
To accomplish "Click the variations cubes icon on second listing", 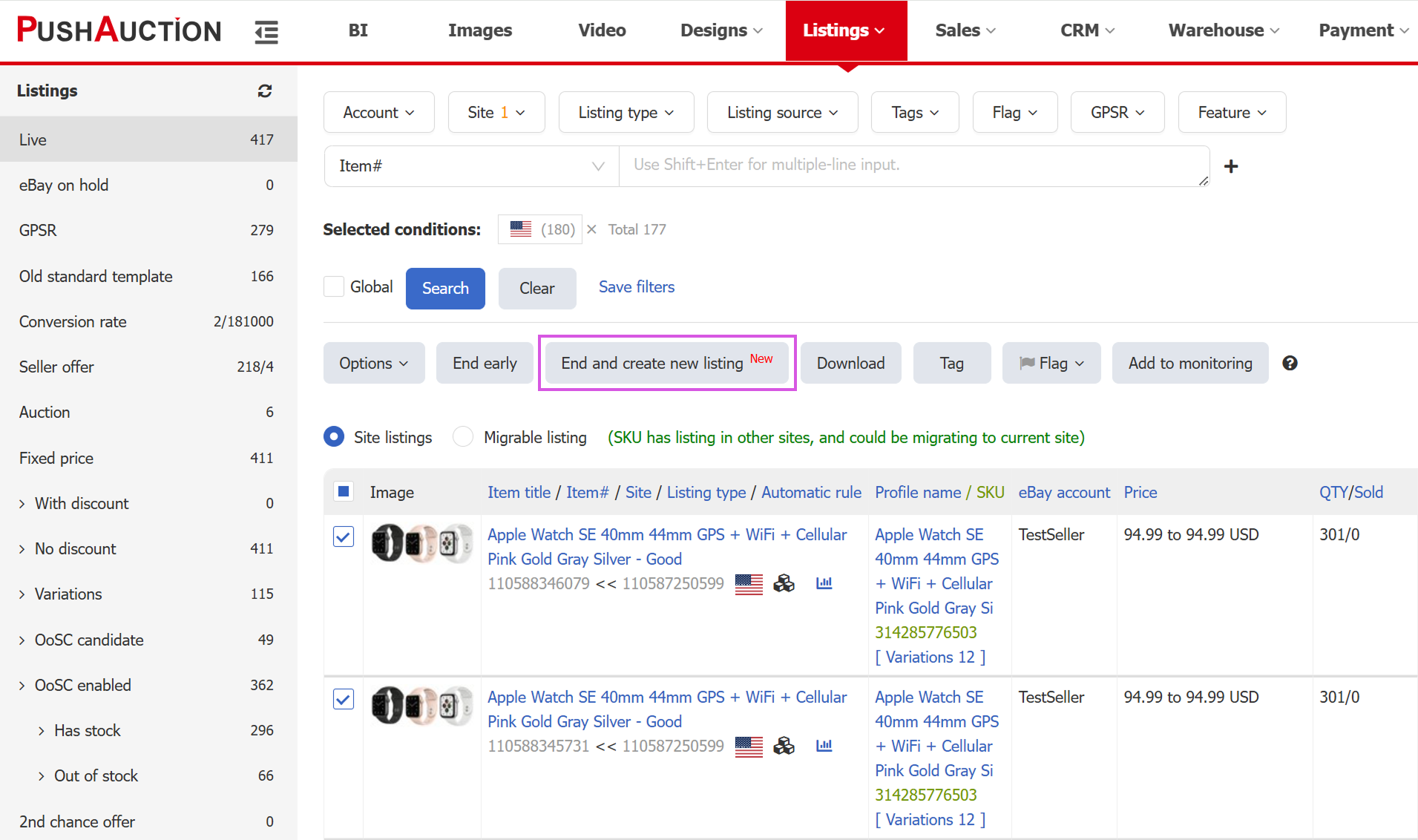I will point(784,746).
